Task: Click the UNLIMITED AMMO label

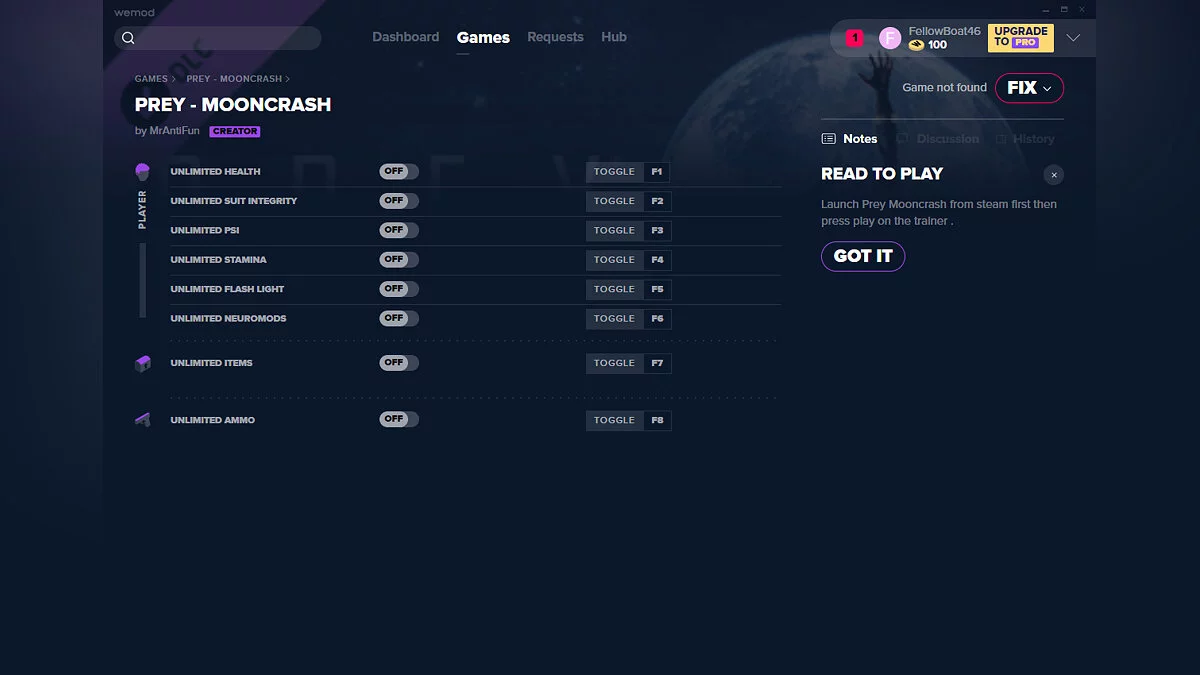Action: click(x=212, y=420)
